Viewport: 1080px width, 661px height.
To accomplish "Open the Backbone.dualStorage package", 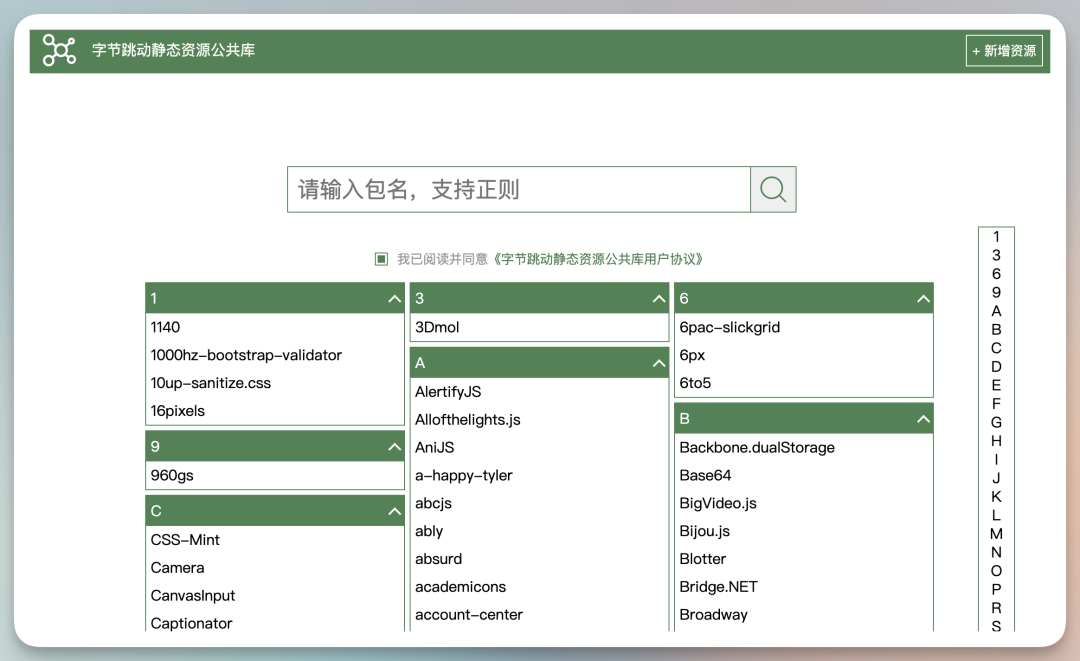I will click(x=757, y=448).
